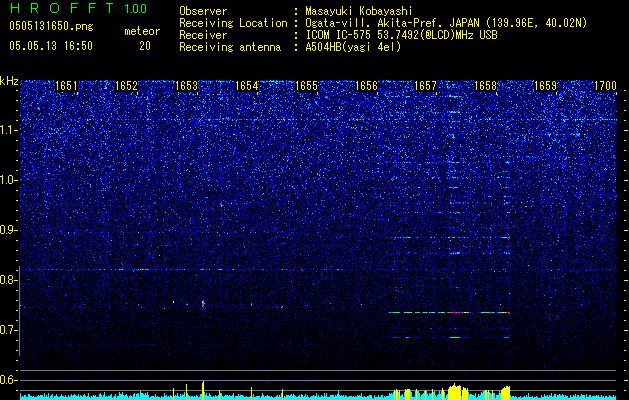Image resolution: width=629 pixels, height=400 pixels.
Task: Click the 1651 time marker
Action: (x=66, y=85)
